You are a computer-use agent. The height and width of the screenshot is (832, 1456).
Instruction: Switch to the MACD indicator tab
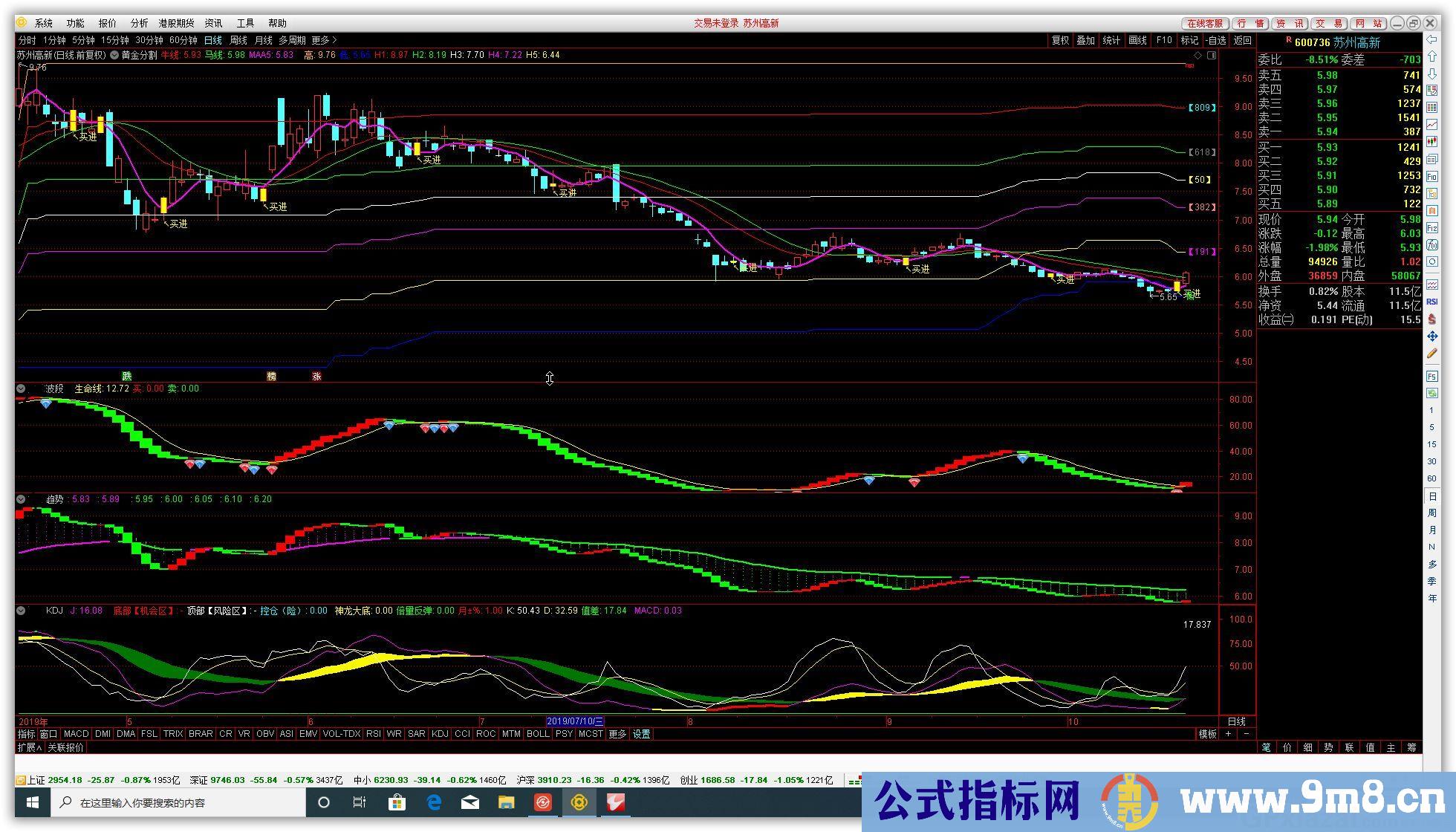pos(76,734)
